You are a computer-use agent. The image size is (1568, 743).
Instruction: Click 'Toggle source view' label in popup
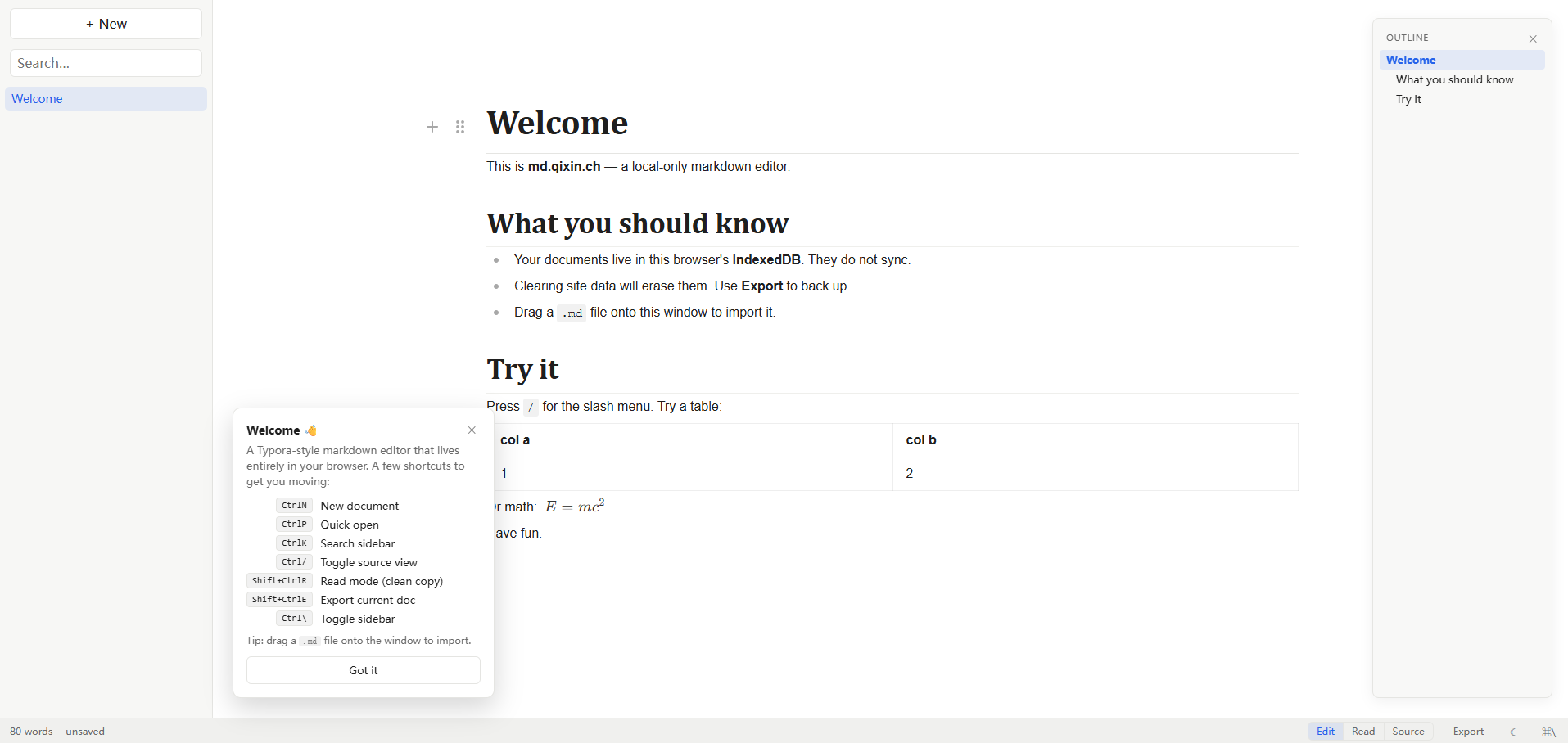point(368,562)
